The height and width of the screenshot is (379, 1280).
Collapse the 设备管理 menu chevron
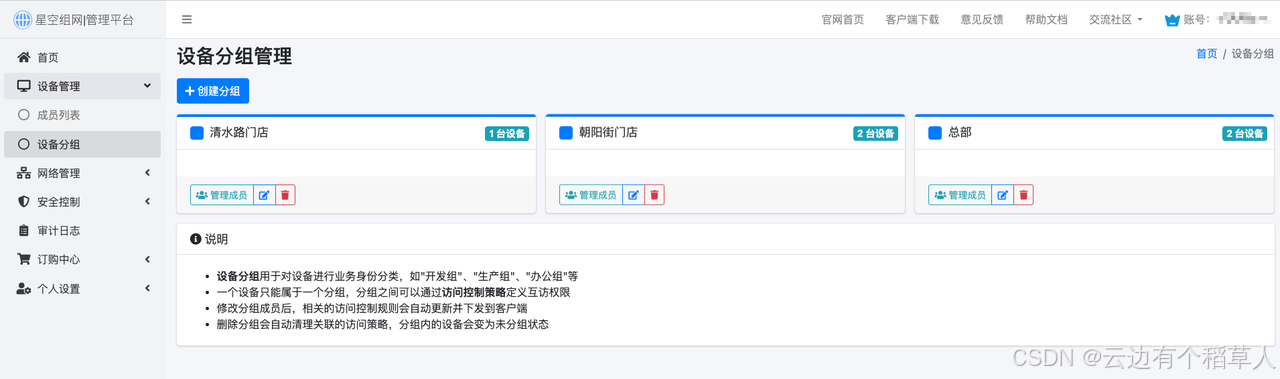147,86
